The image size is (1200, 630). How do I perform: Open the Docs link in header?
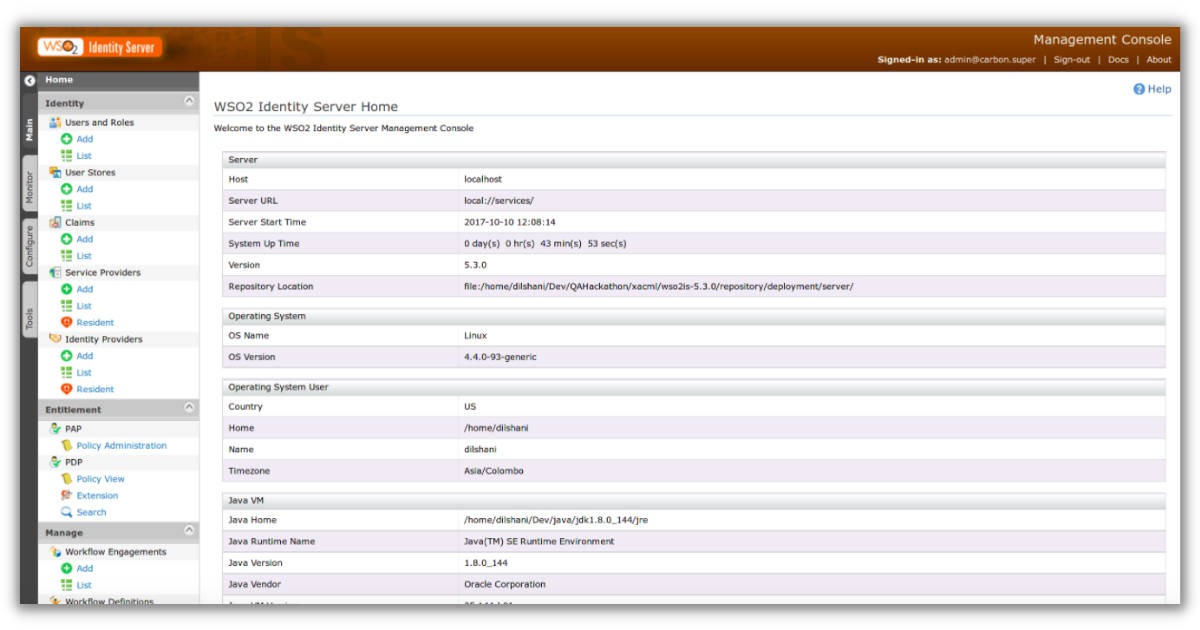1118,60
